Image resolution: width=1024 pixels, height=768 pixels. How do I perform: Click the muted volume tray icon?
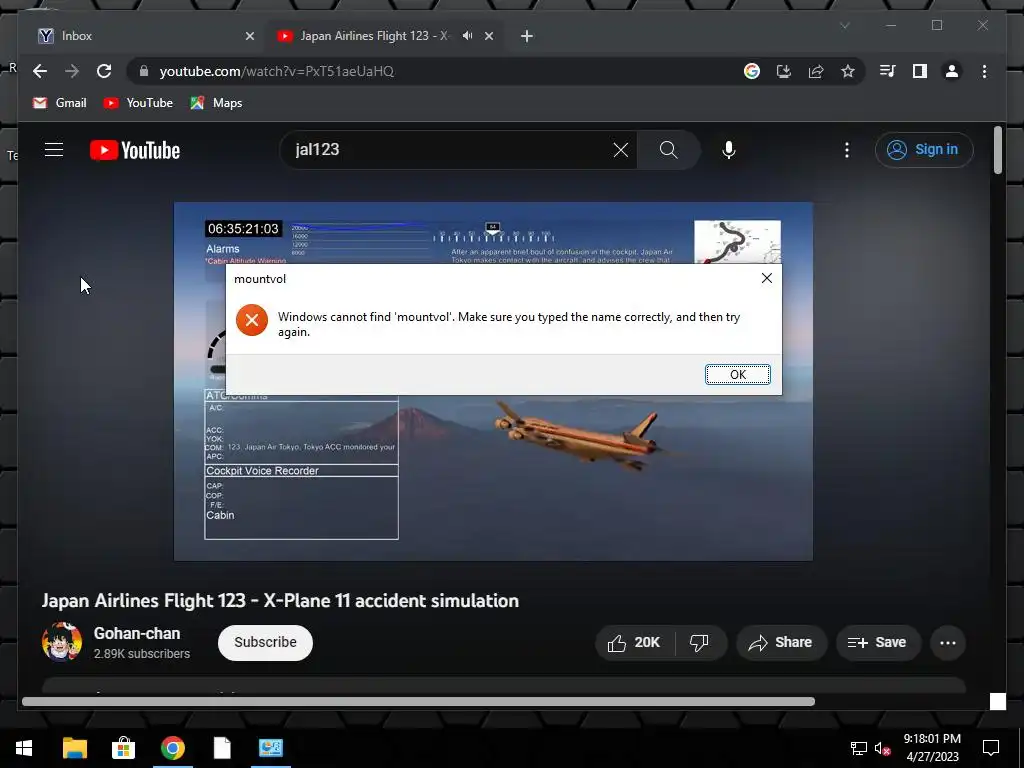(x=882, y=748)
